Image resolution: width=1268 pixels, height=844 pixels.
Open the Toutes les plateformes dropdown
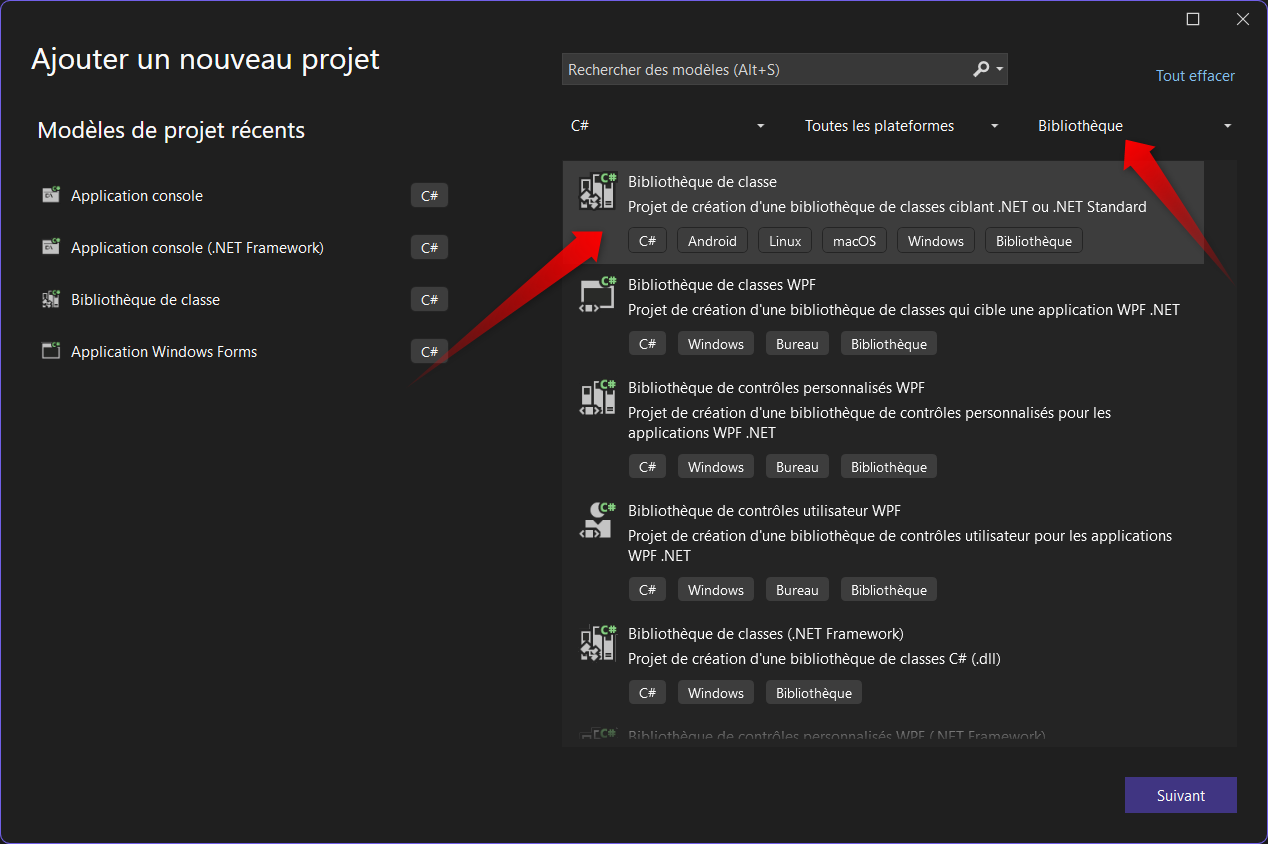coord(900,125)
